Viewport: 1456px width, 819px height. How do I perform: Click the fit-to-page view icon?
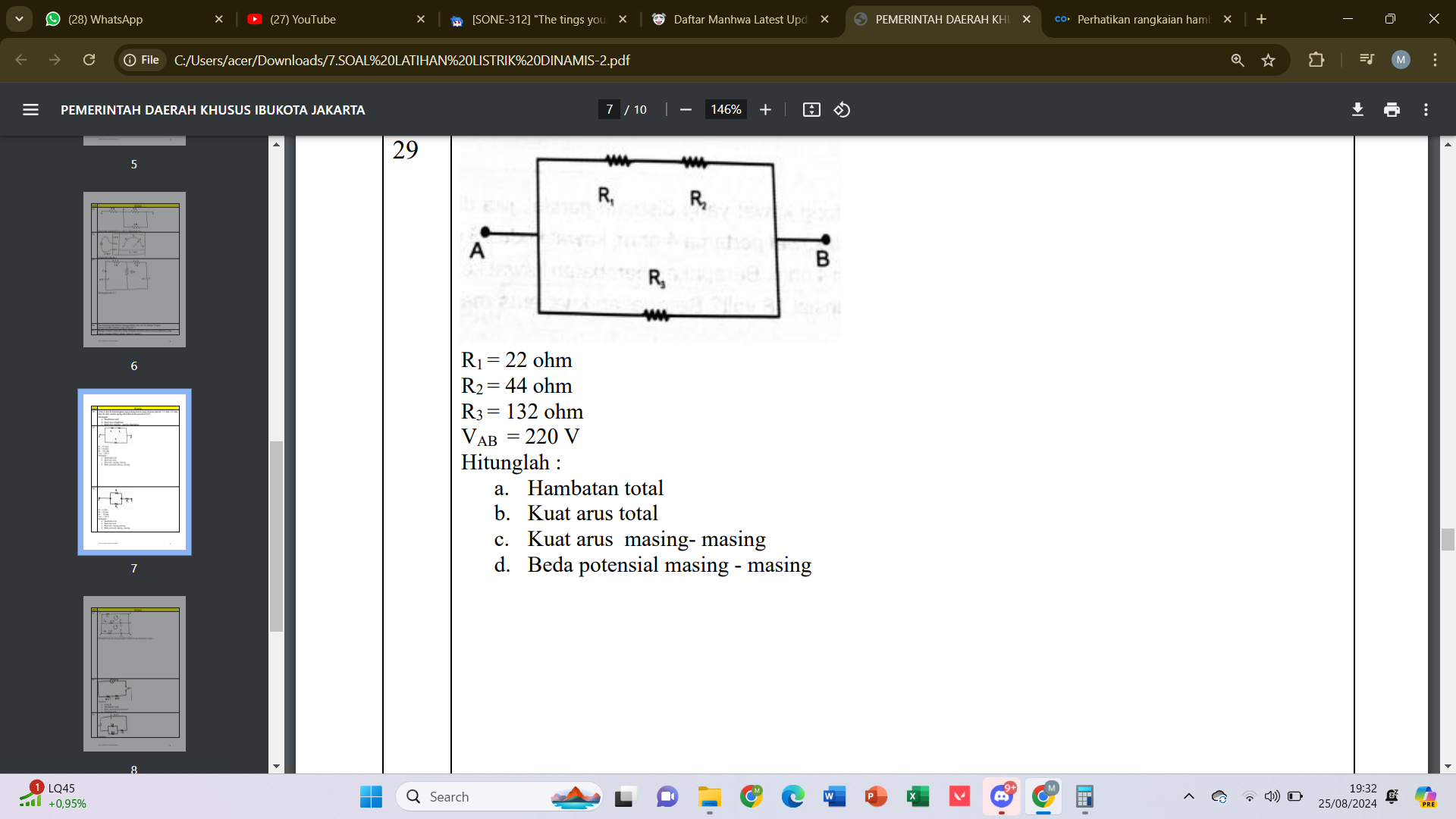pos(812,110)
